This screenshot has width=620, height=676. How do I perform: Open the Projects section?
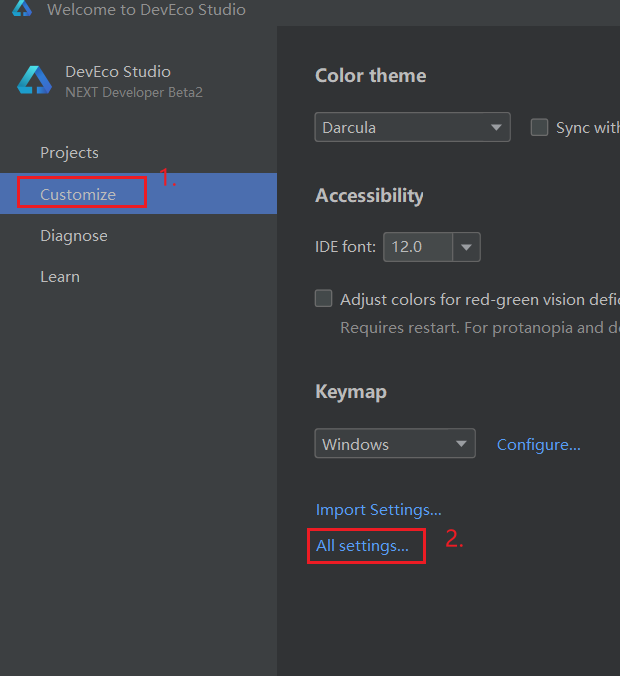[69, 153]
